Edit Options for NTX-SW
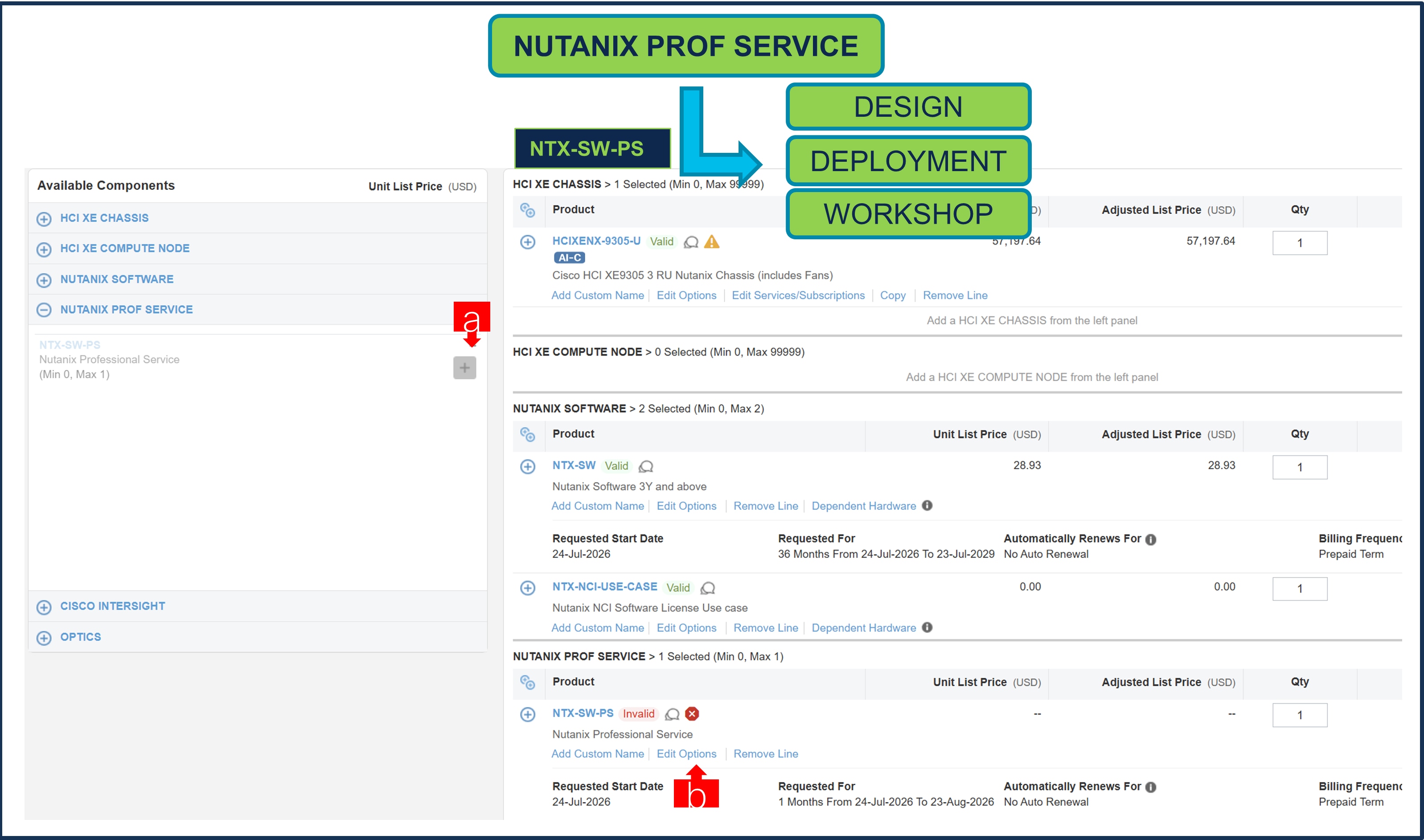The width and height of the screenshot is (1424, 840). point(686,505)
